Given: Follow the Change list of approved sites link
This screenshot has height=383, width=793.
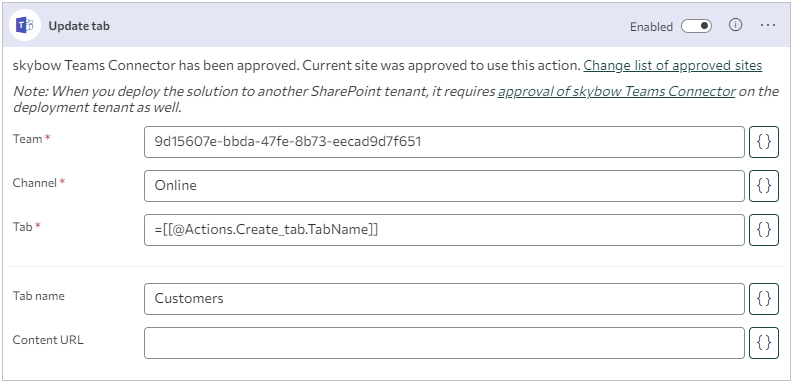Looking at the screenshot, I should [673, 66].
